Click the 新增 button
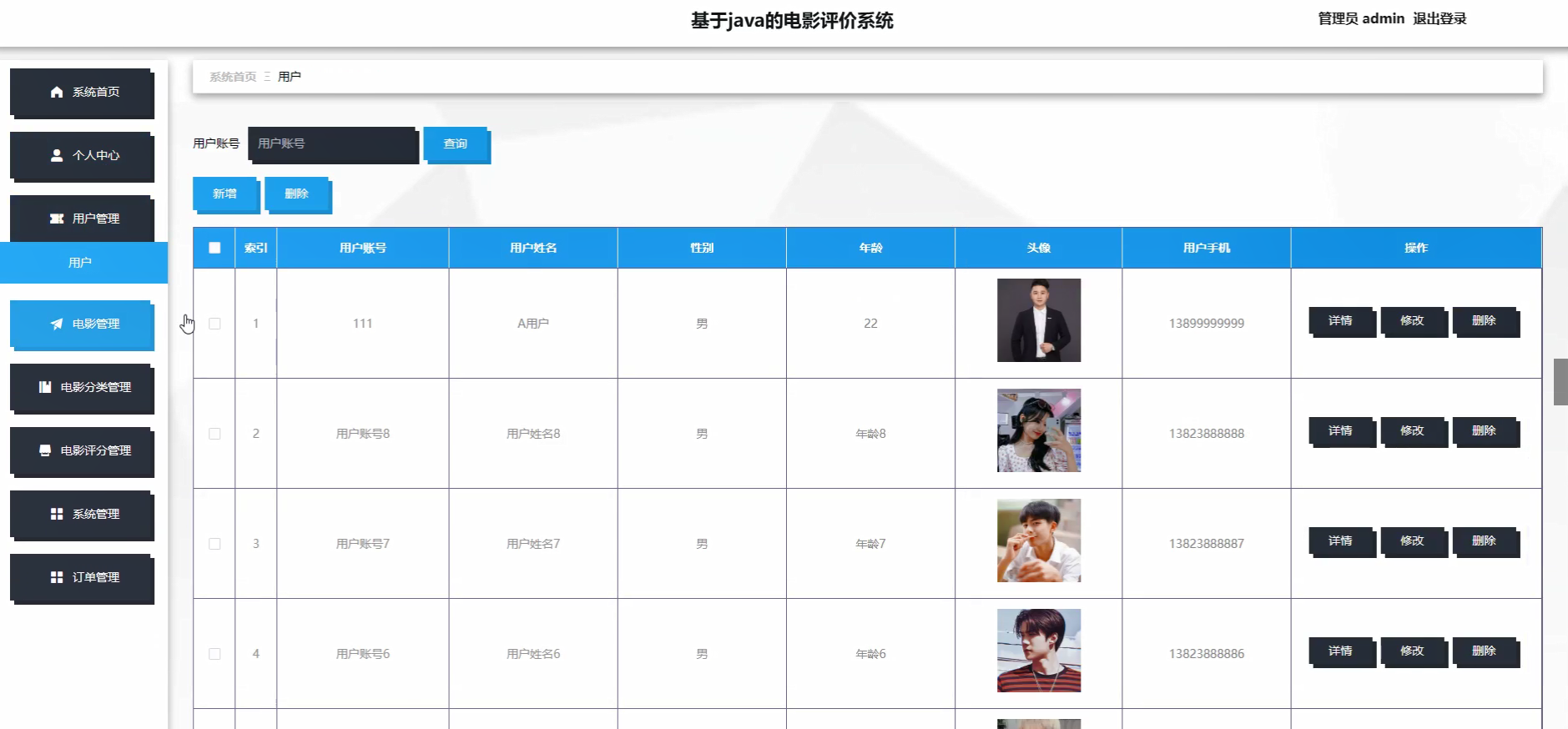This screenshot has width=1568, height=729. click(226, 194)
